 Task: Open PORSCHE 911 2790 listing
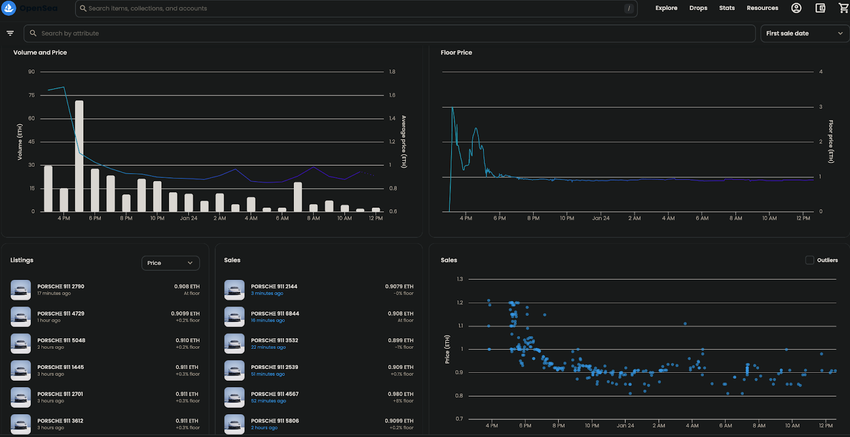point(61,286)
